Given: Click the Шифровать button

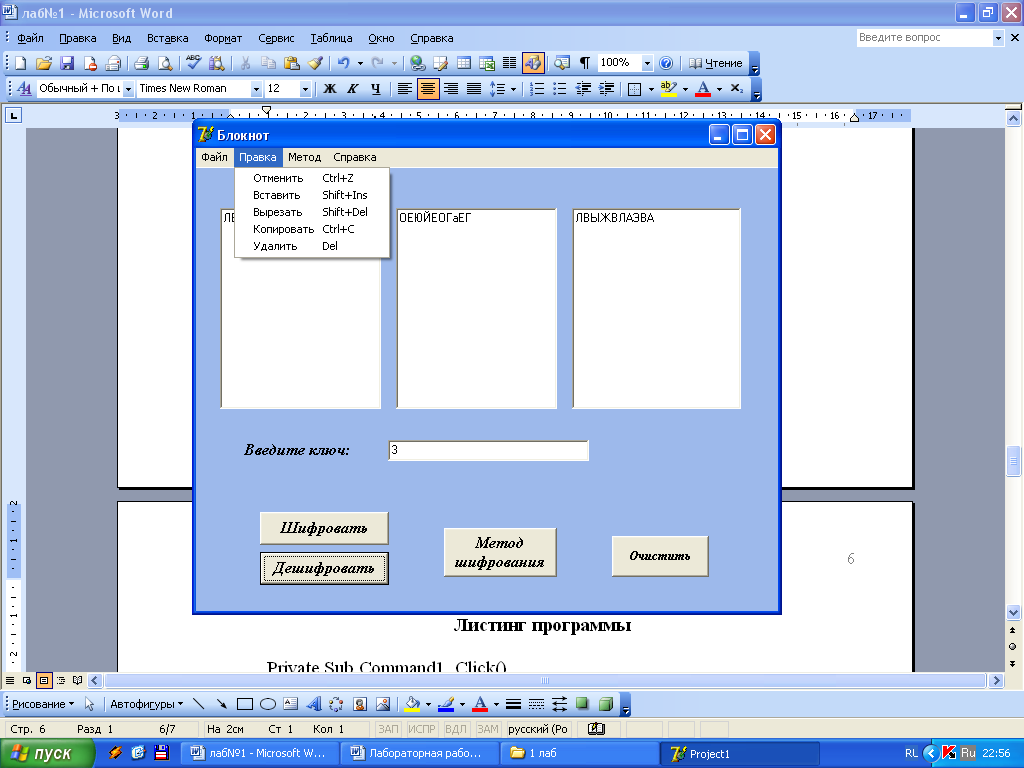Looking at the screenshot, I should coord(324,528).
